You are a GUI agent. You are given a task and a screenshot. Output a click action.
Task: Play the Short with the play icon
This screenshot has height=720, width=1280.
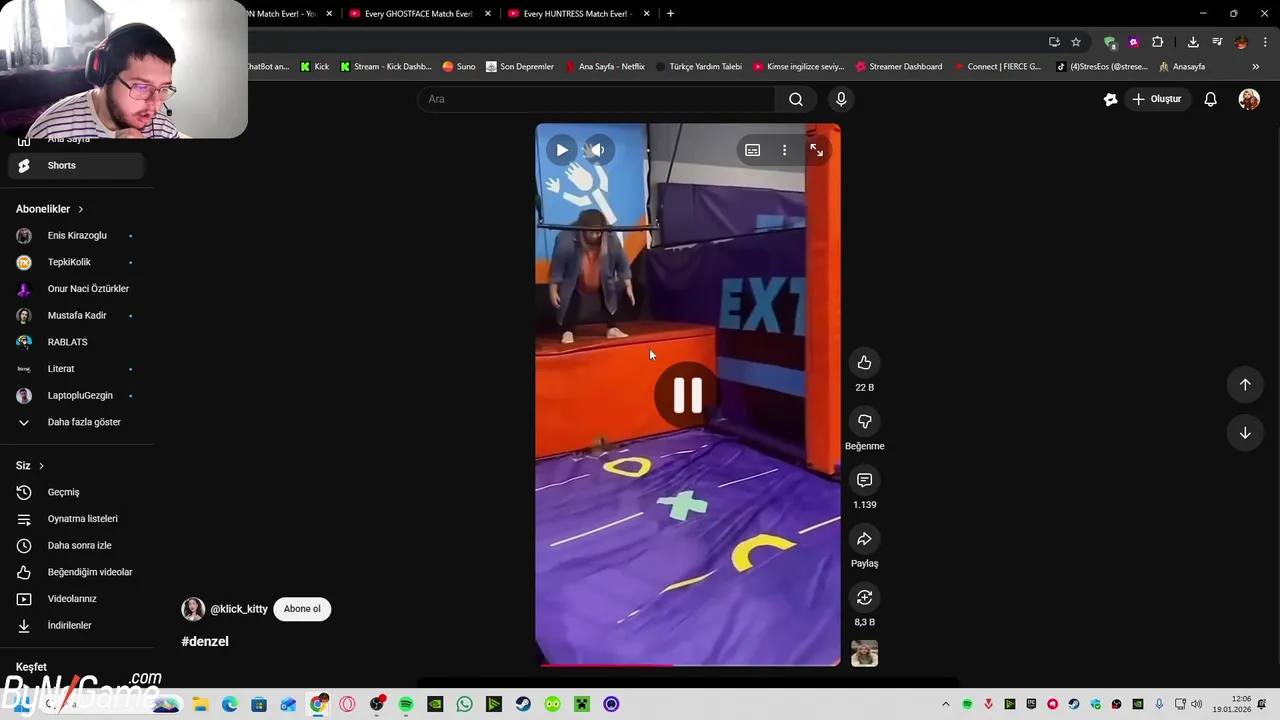(562, 150)
